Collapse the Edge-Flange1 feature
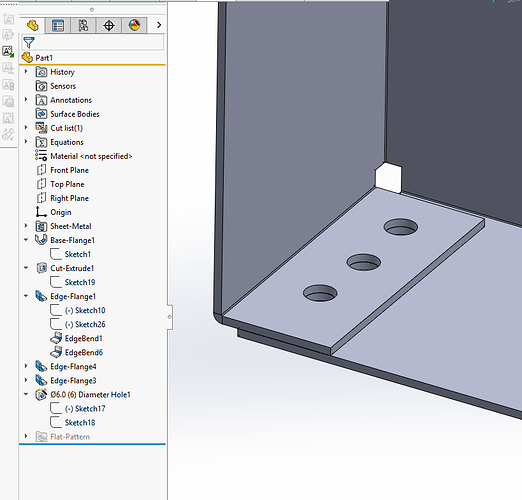The width and height of the screenshot is (522, 500). [26, 296]
